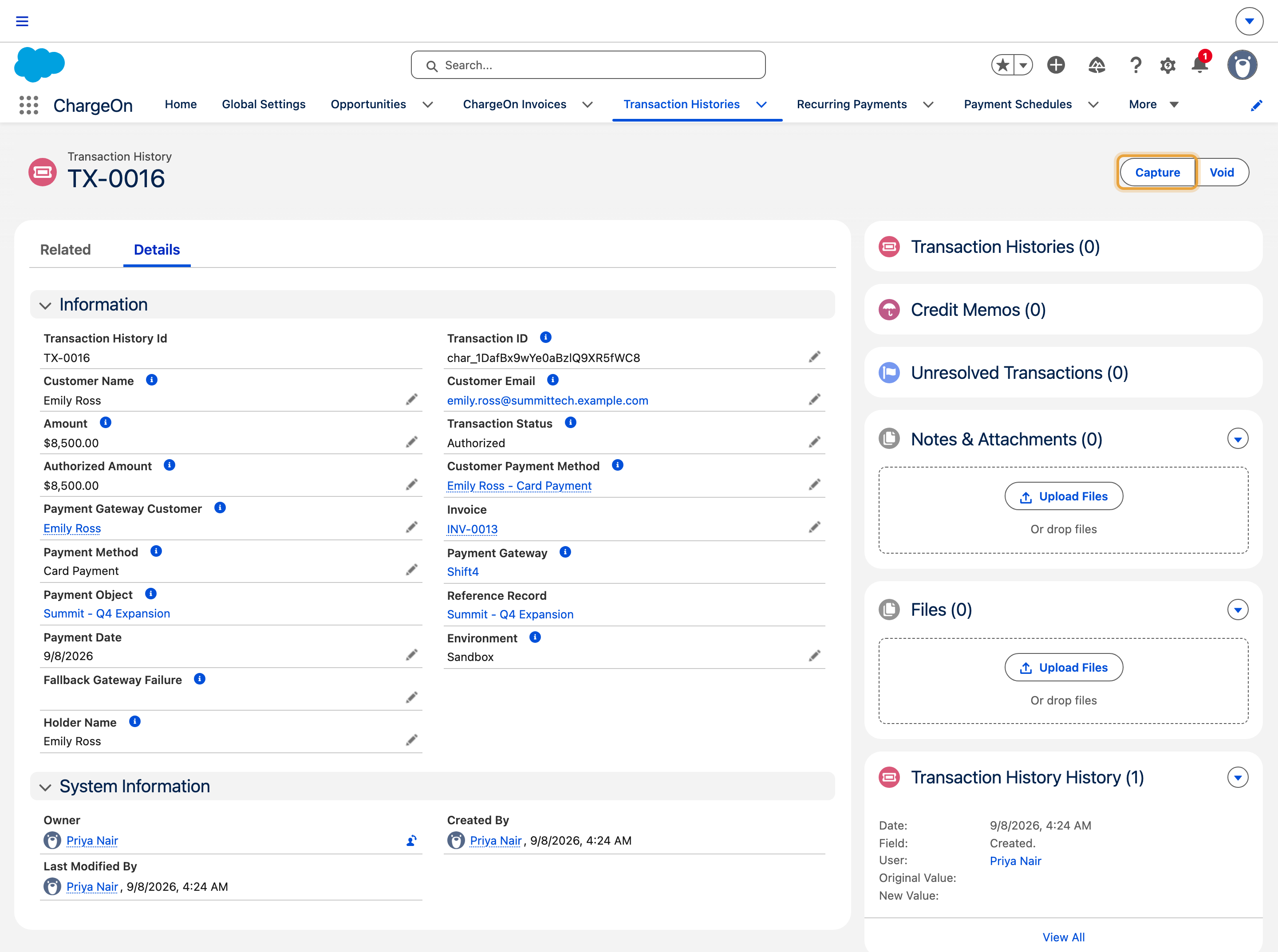Show info tooltip for Transaction ID
Image resolution: width=1278 pixels, height=952 pixels.
546,337
